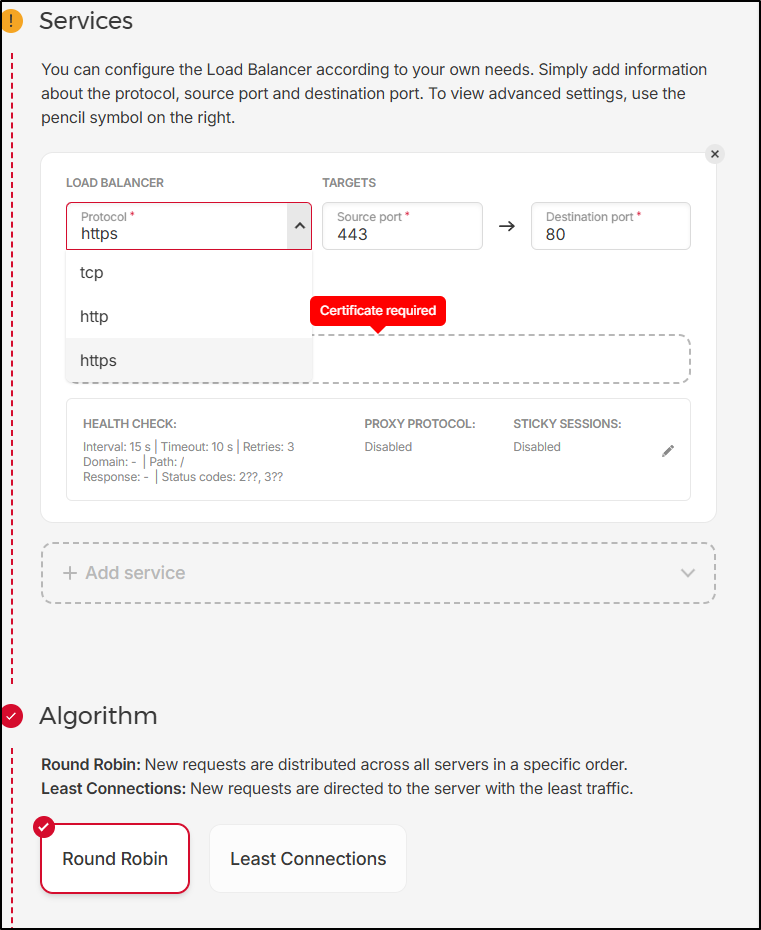
Task: Close the service card with the X button
Action: [714, 154]
